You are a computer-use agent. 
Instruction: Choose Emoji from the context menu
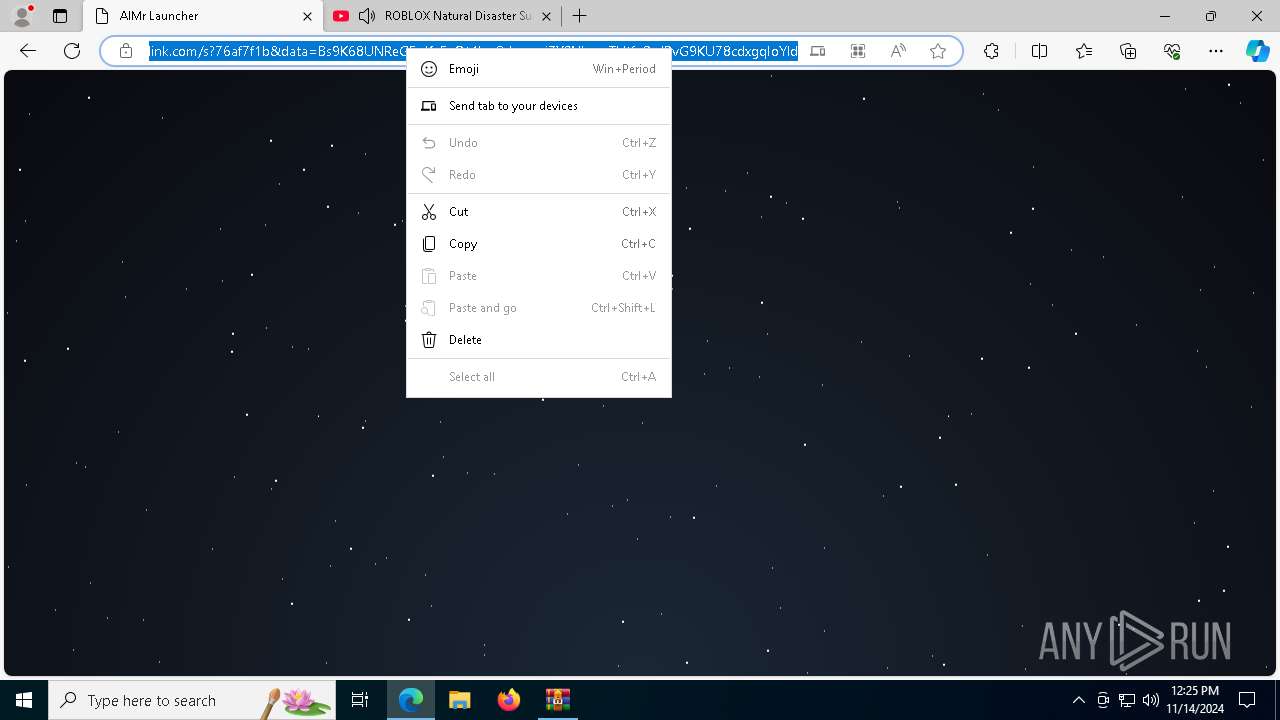click(x=539, y=69)
